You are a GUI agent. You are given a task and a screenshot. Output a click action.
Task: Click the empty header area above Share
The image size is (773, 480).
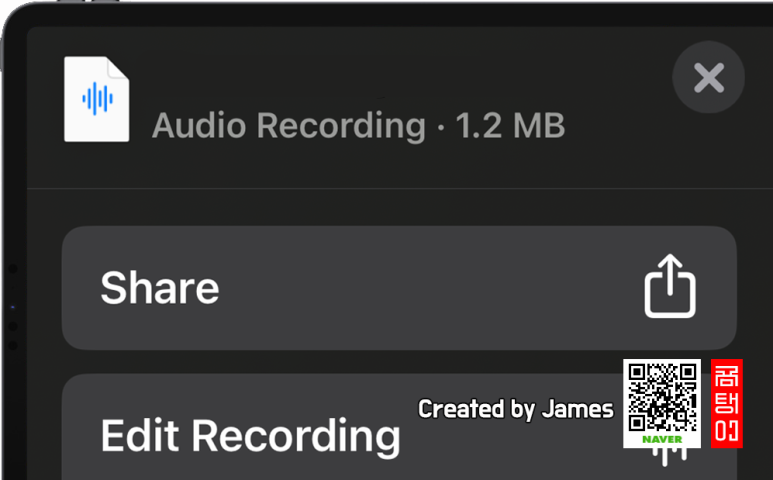399,207
